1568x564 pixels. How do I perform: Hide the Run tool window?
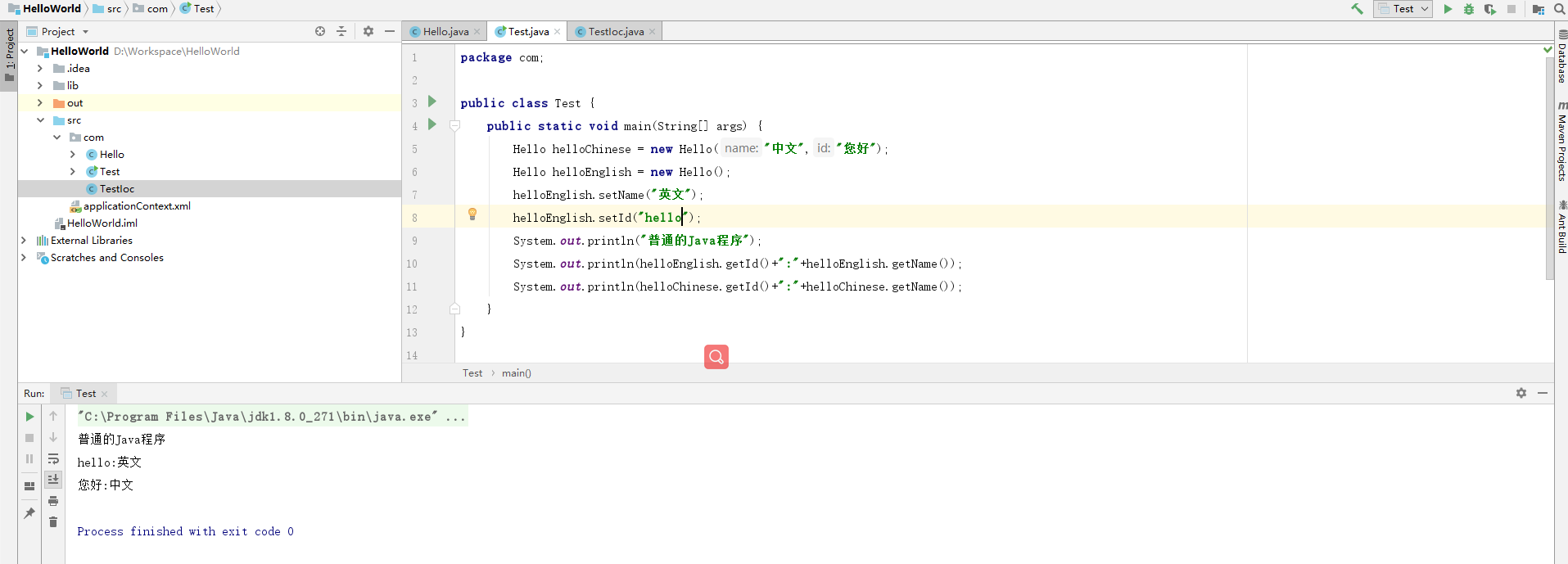(1543, 393)
